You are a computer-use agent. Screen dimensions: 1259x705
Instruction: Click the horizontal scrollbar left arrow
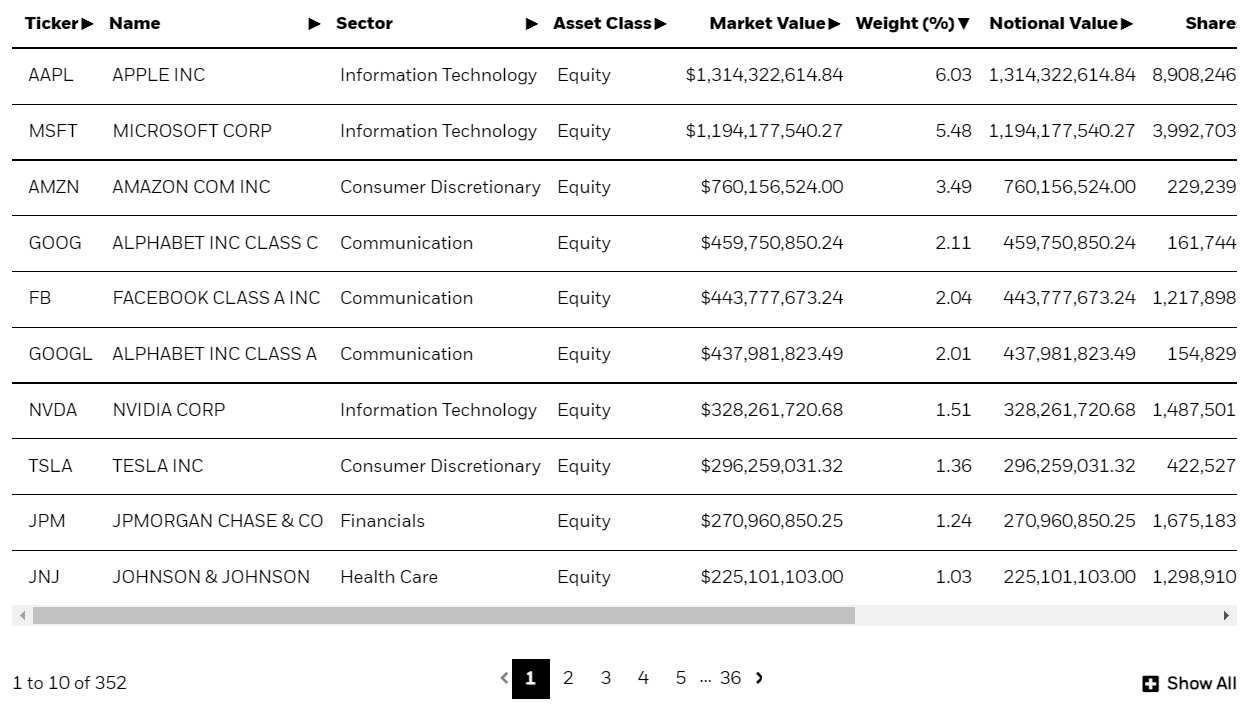tap(23, 616)
